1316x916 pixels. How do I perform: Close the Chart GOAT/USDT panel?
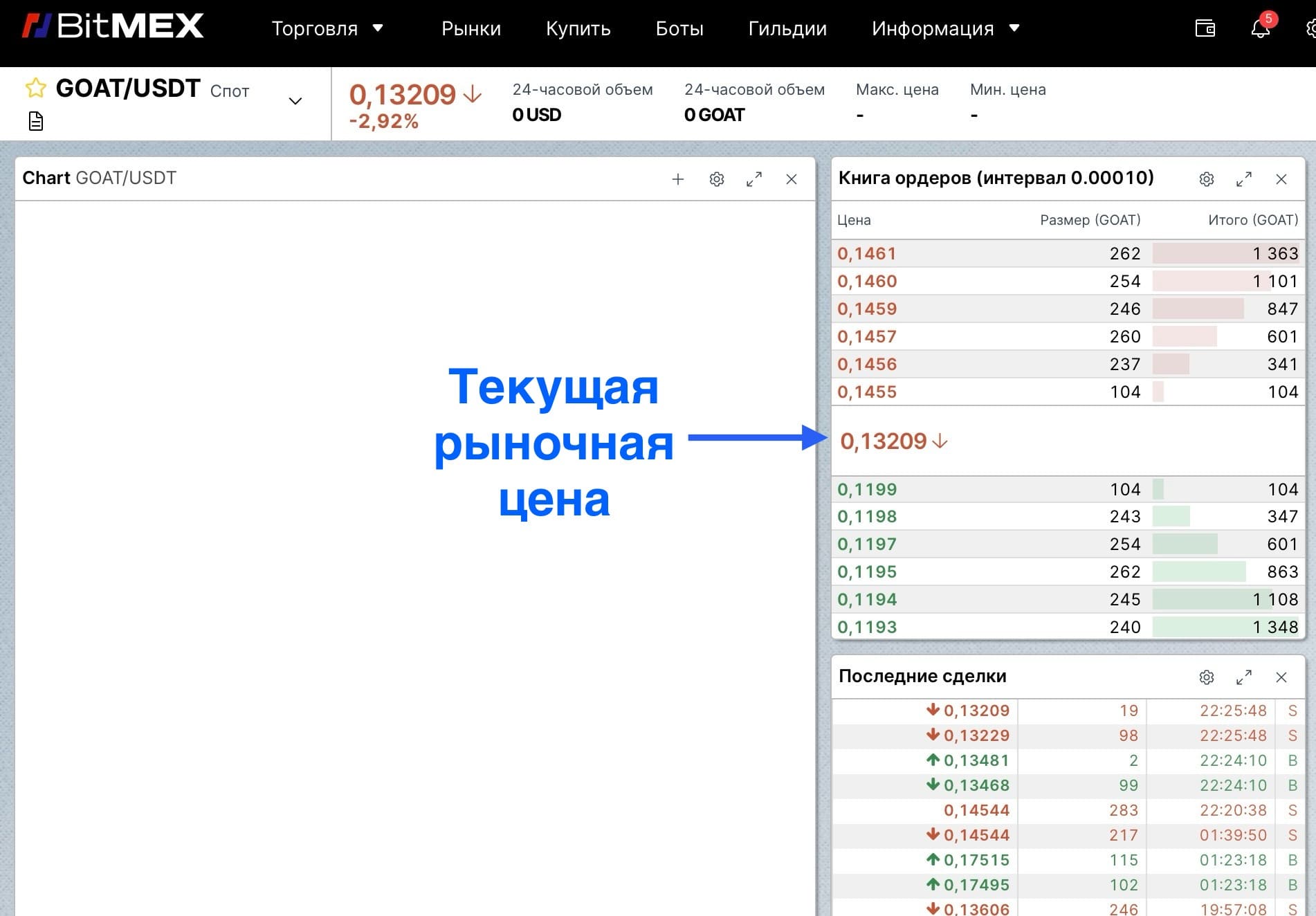point(792,179)
